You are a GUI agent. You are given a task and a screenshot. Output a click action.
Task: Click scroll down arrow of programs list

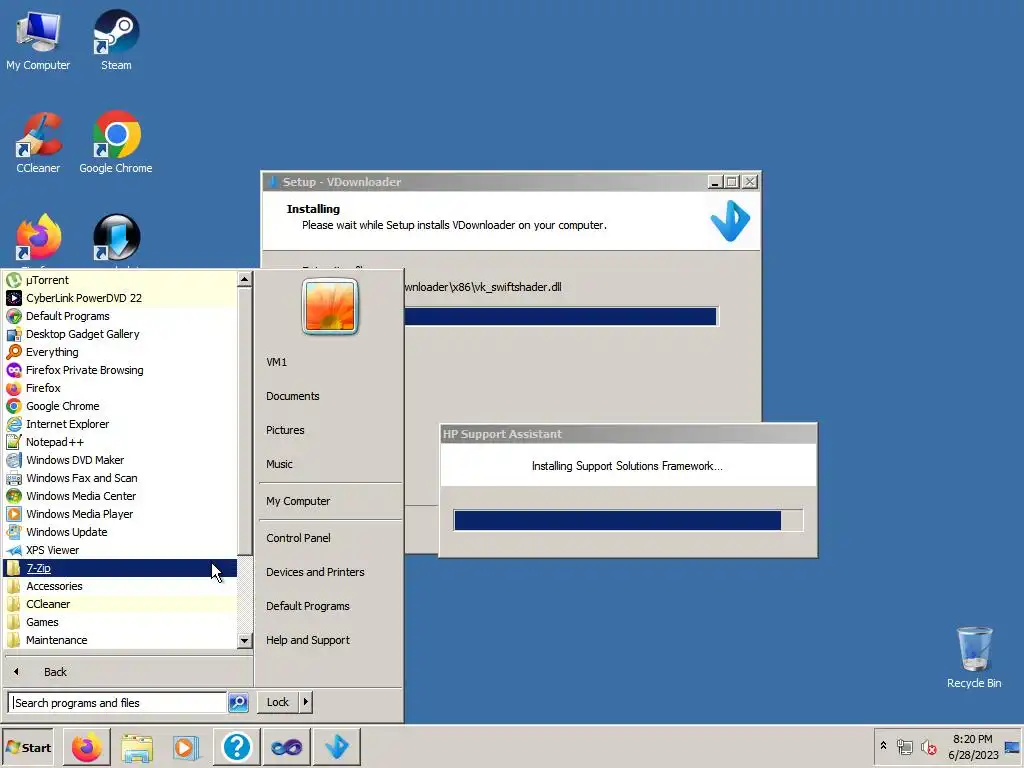[244, 641]
